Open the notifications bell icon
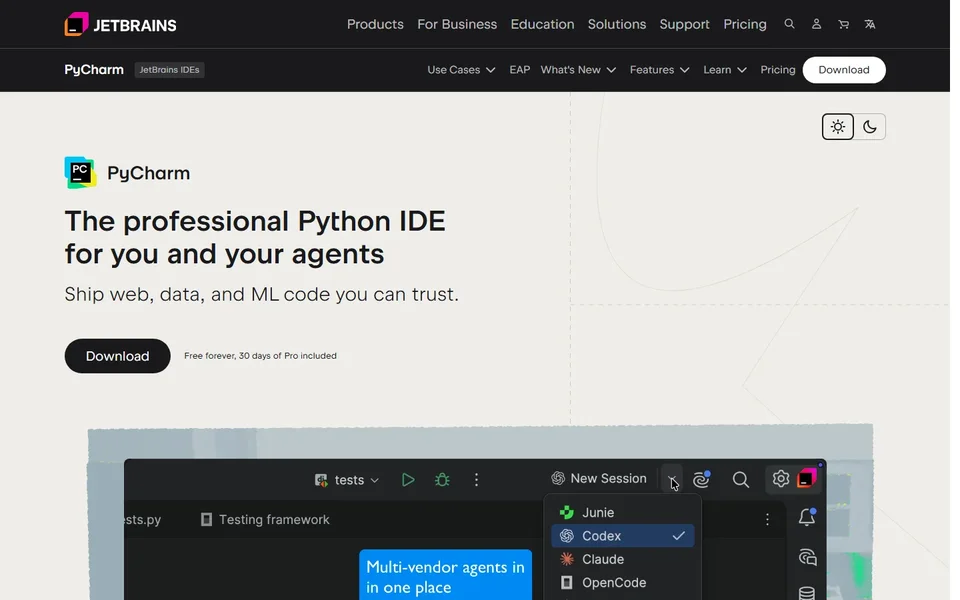Image resolution: width=960 pixels, height=600 pixels. click(x=807, y=517)
